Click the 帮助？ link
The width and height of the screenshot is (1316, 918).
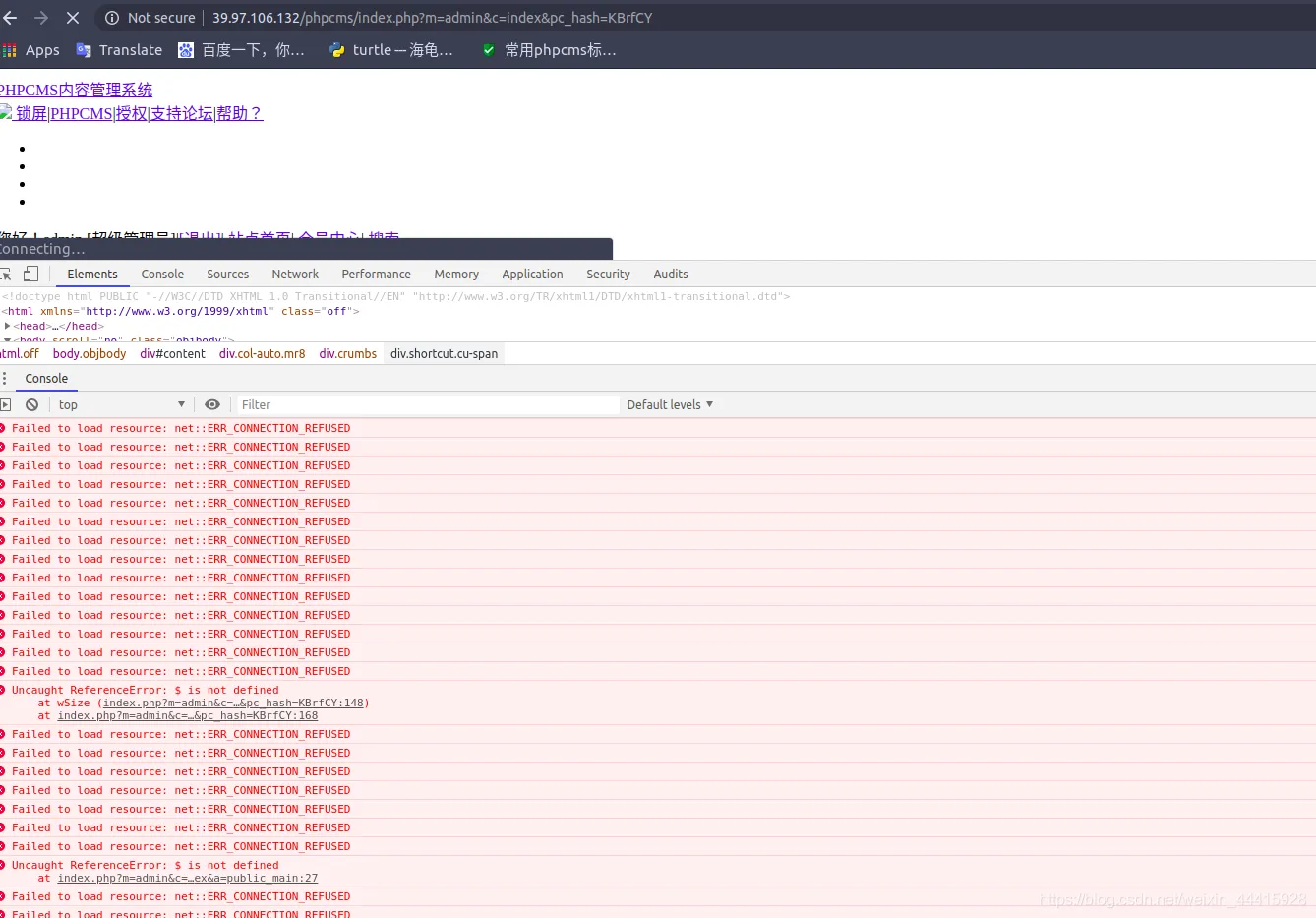point(240,114)
